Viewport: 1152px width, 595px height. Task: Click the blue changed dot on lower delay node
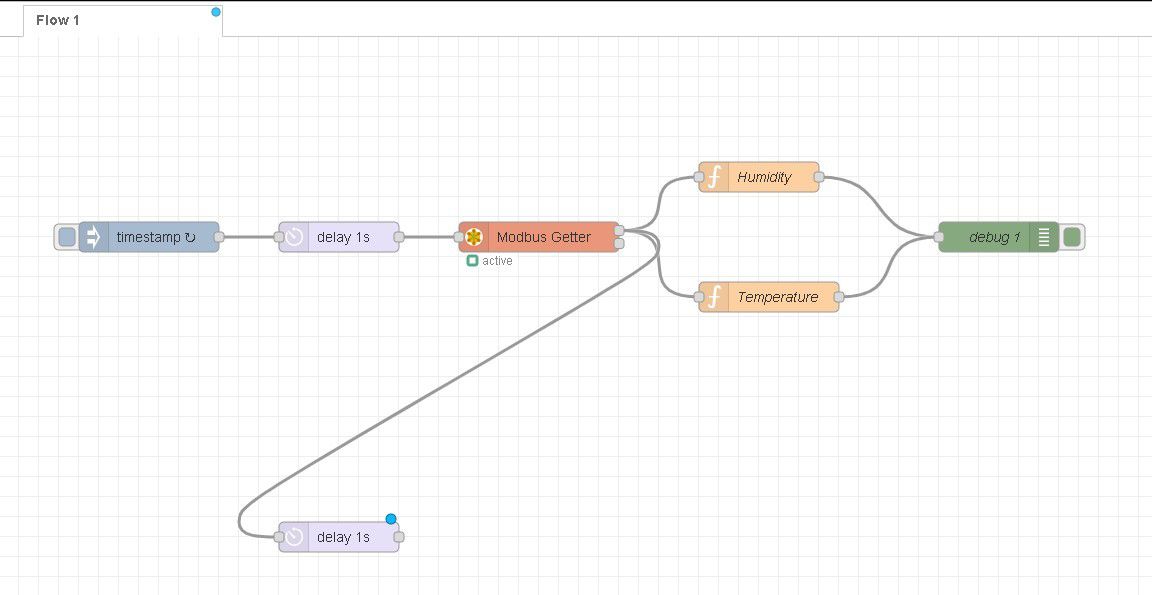(x=391, y=519)
